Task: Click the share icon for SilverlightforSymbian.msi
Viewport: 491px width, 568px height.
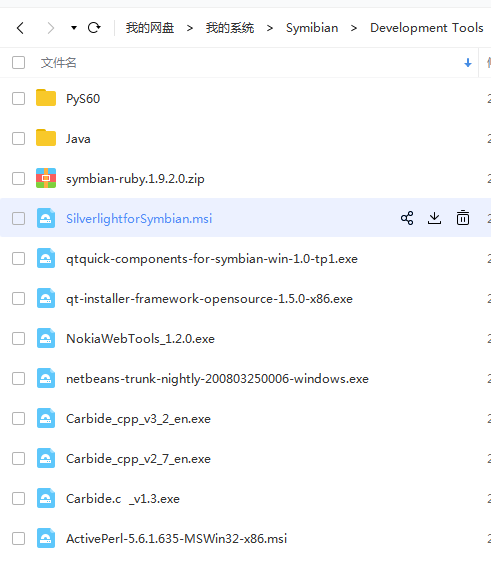Action: [x=407, y=218]
